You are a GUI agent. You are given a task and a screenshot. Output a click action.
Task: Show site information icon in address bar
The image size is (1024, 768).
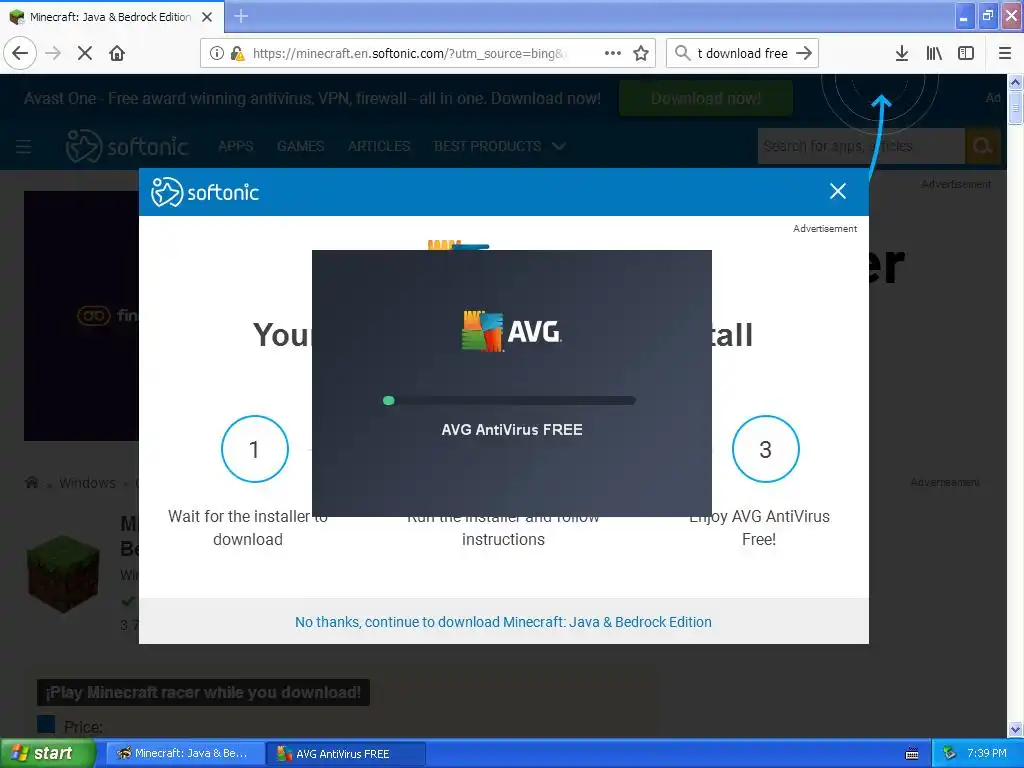pyautogui.click(x=217, y=53)
